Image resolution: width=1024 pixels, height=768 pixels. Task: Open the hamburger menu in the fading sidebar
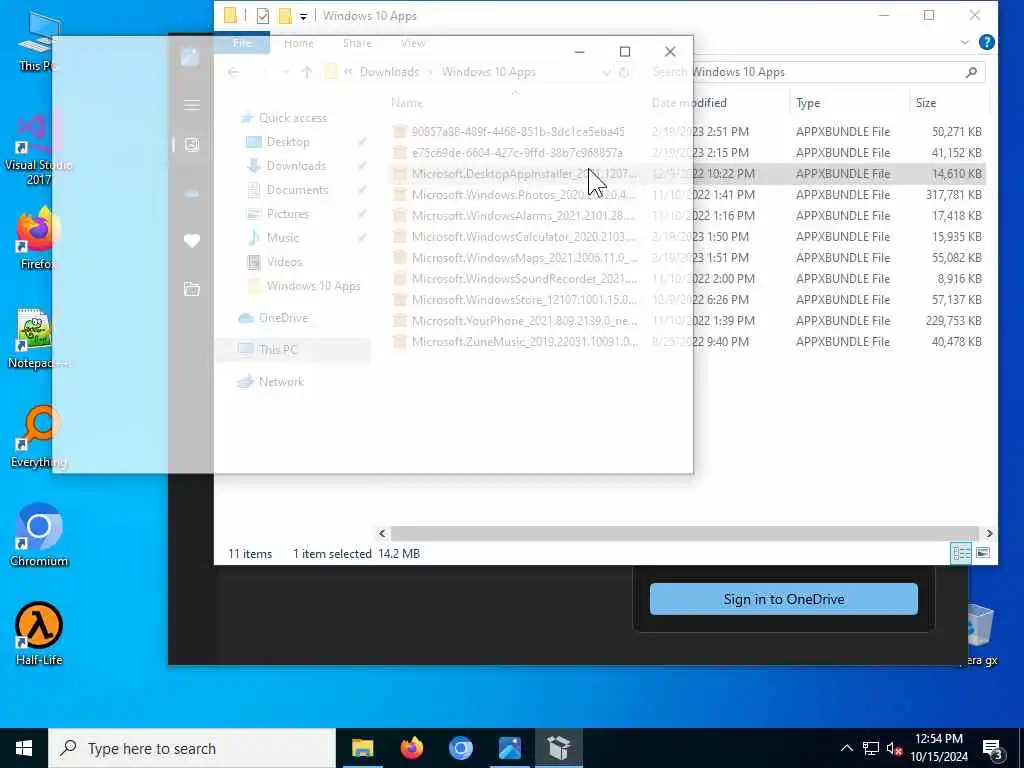(192, 105)
